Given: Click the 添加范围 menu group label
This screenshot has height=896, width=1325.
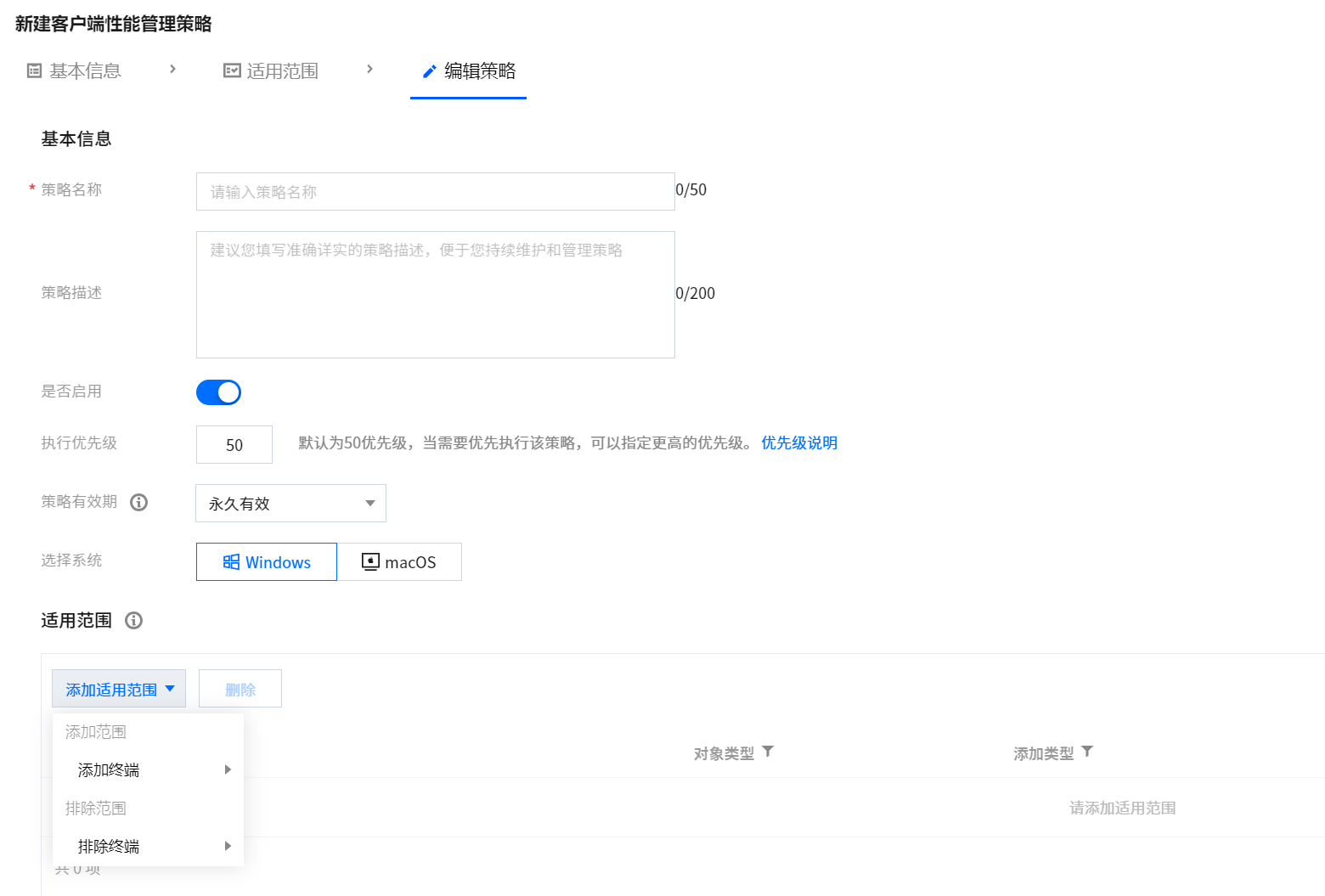Looking at the screenshot, I should pyautogui.click(x=96, y=732).
